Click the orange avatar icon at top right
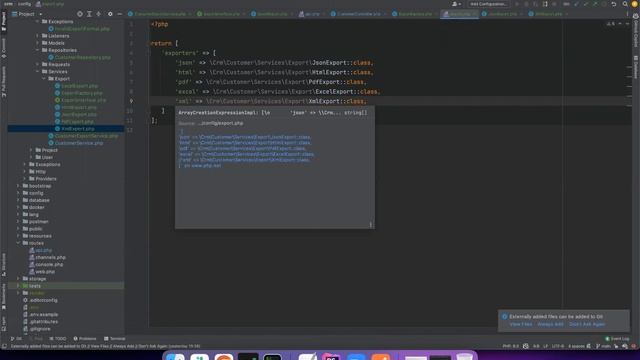 635,4
